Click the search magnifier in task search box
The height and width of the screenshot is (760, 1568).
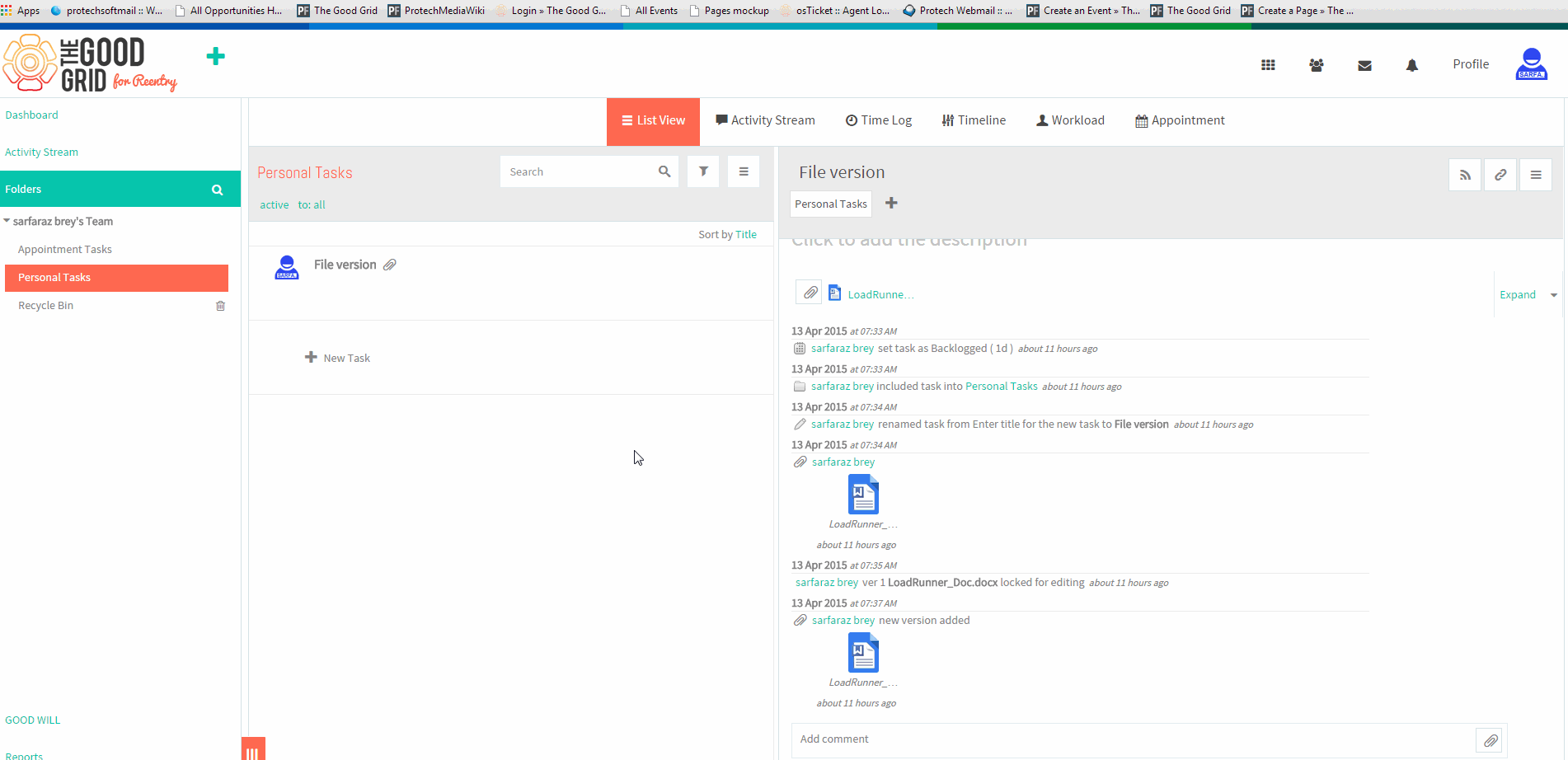click(x=664, y=171)
